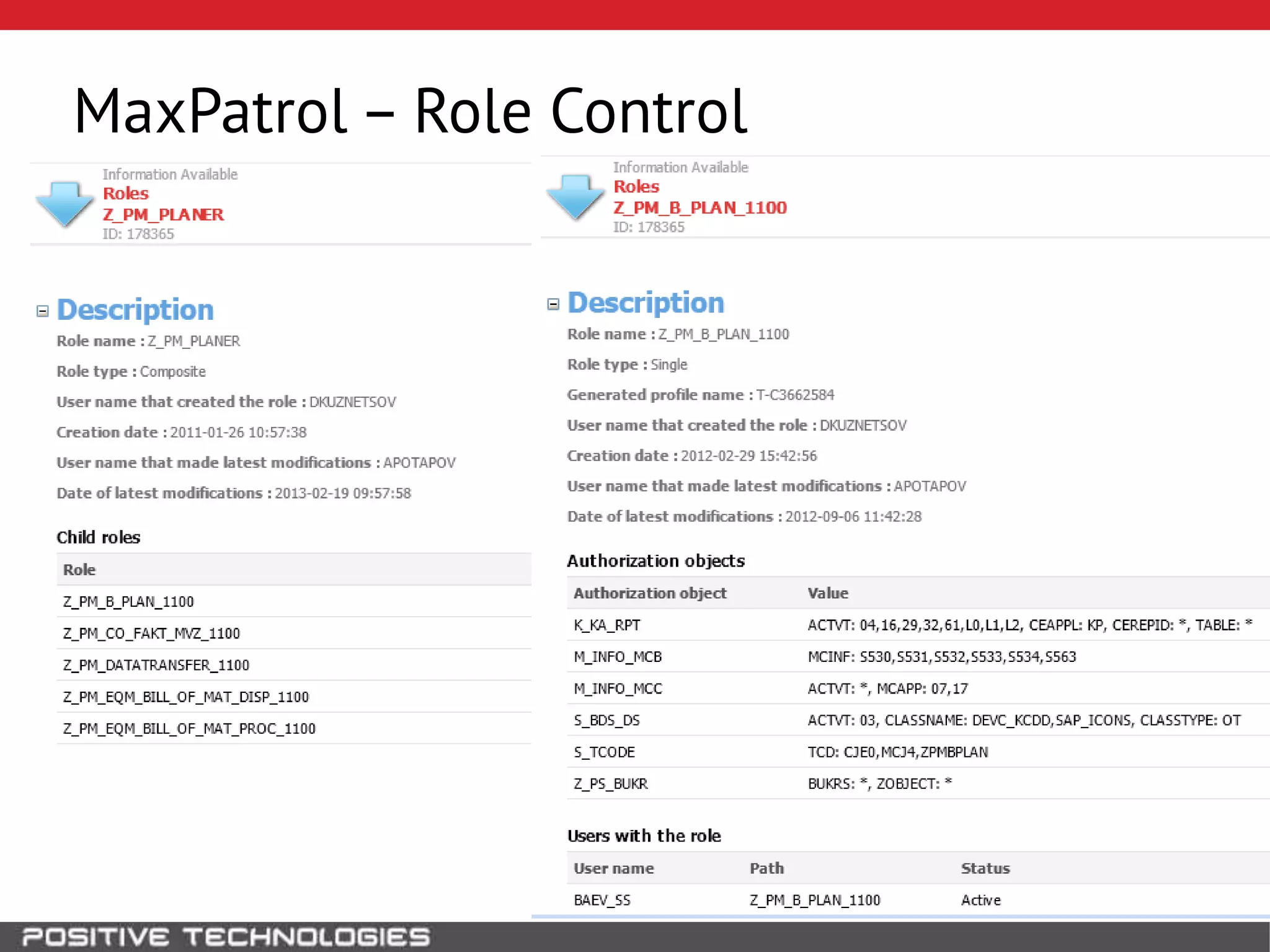Select child role row Z_PM_DATATRANSFER_1100
This screenshot has height=952, width=1270.
294,665
